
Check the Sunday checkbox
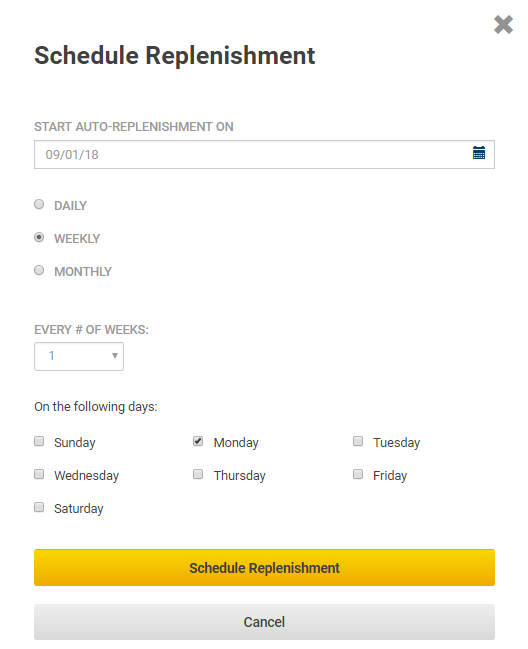(x=39, y=441)
